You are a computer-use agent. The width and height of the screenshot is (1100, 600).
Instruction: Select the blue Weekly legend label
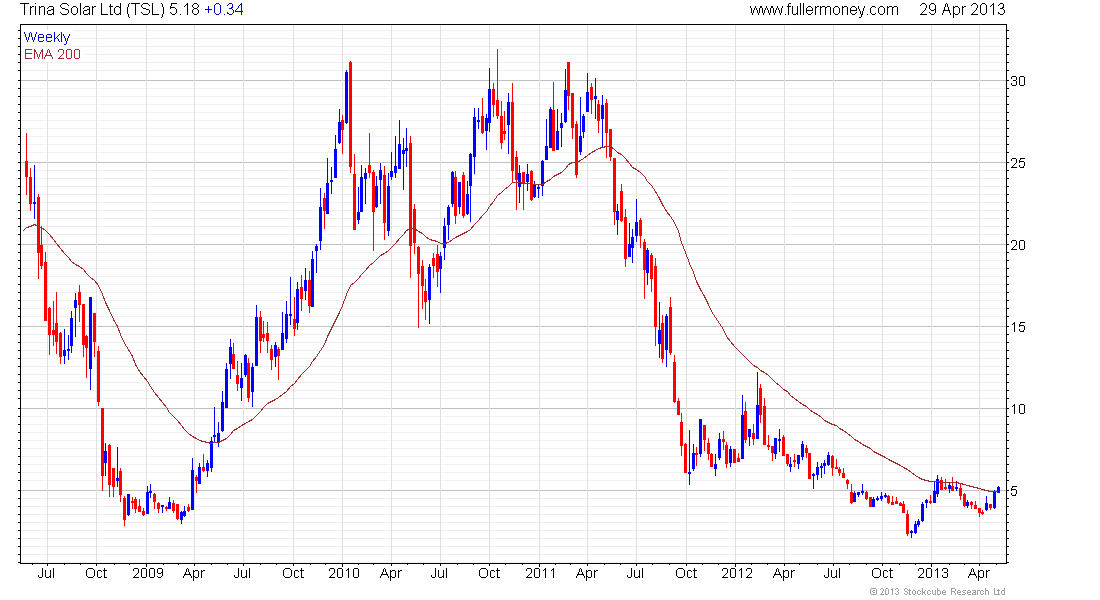click(47, 37)
